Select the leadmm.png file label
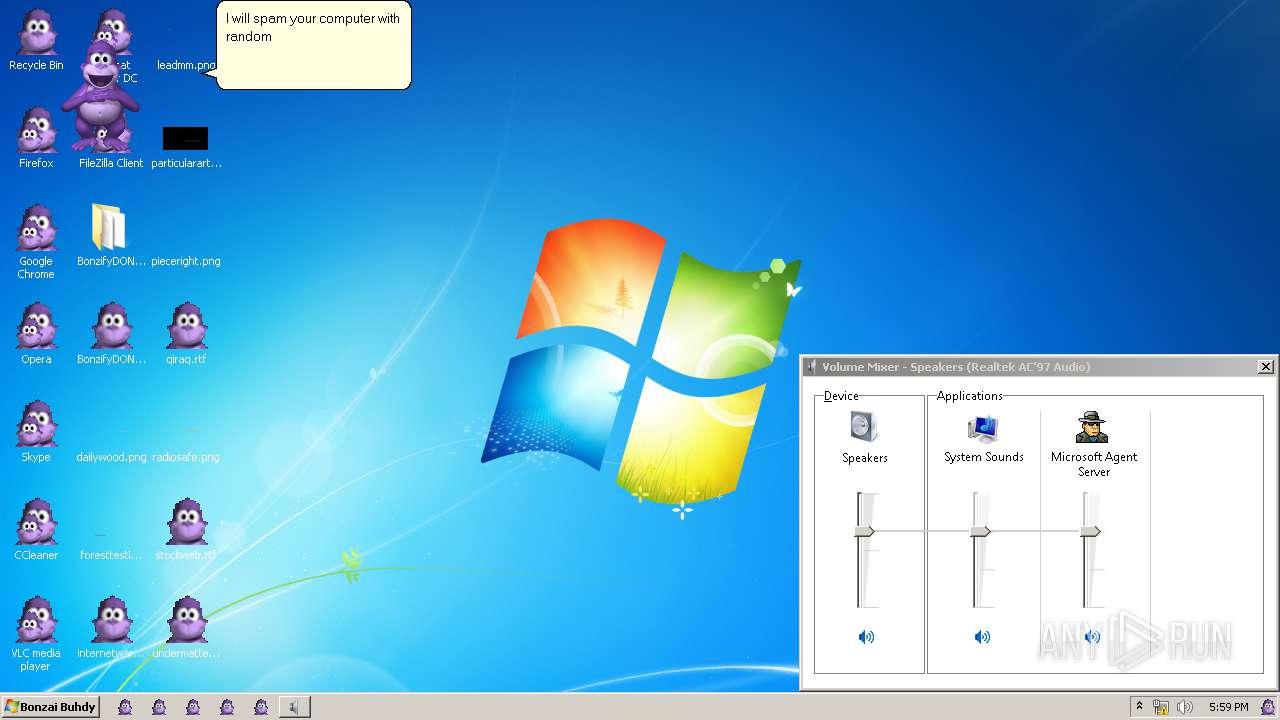This screenshot has height=720, width=1280. (x=186, y=65)
